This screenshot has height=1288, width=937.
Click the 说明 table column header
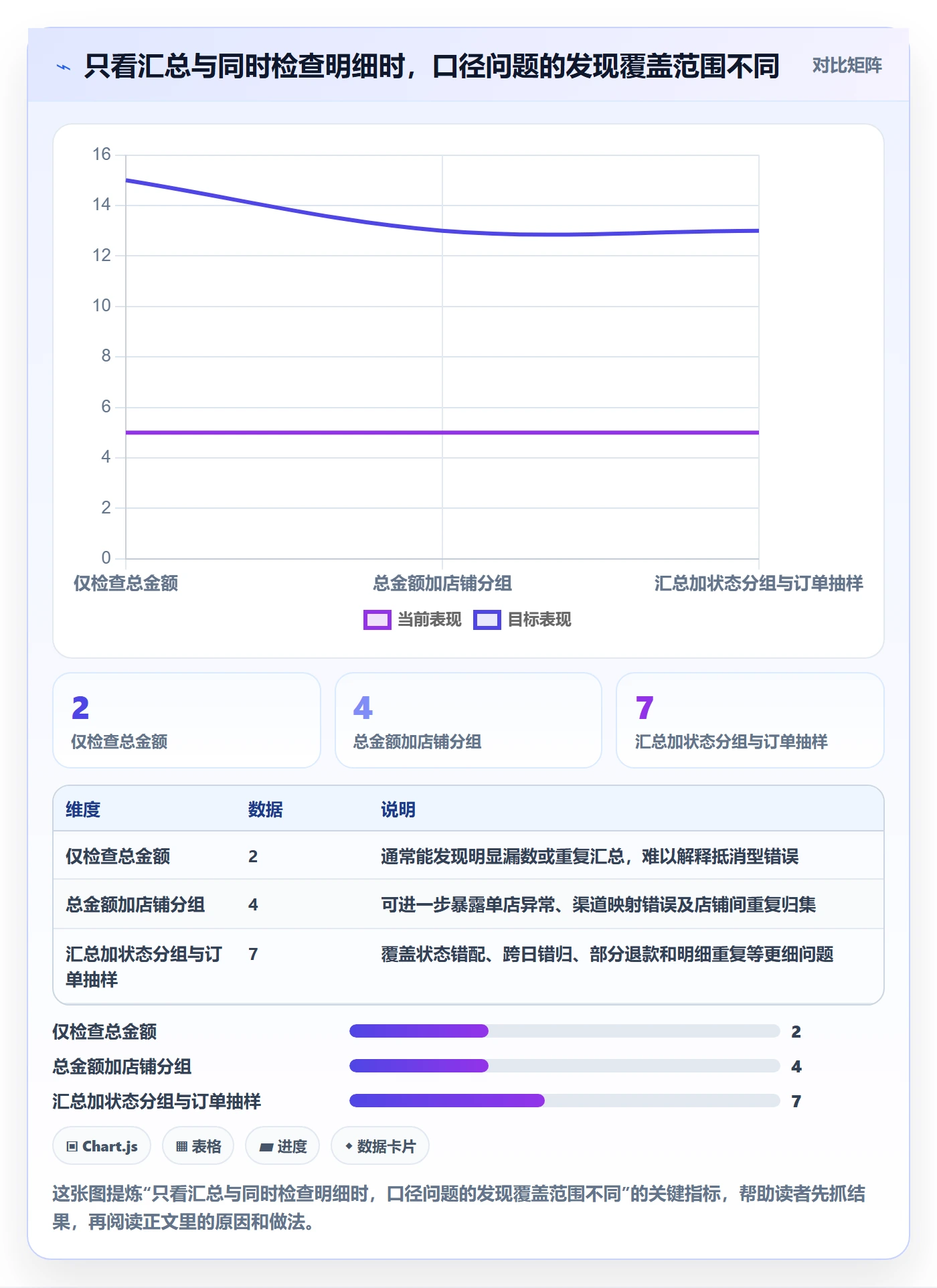click(398, 809)
